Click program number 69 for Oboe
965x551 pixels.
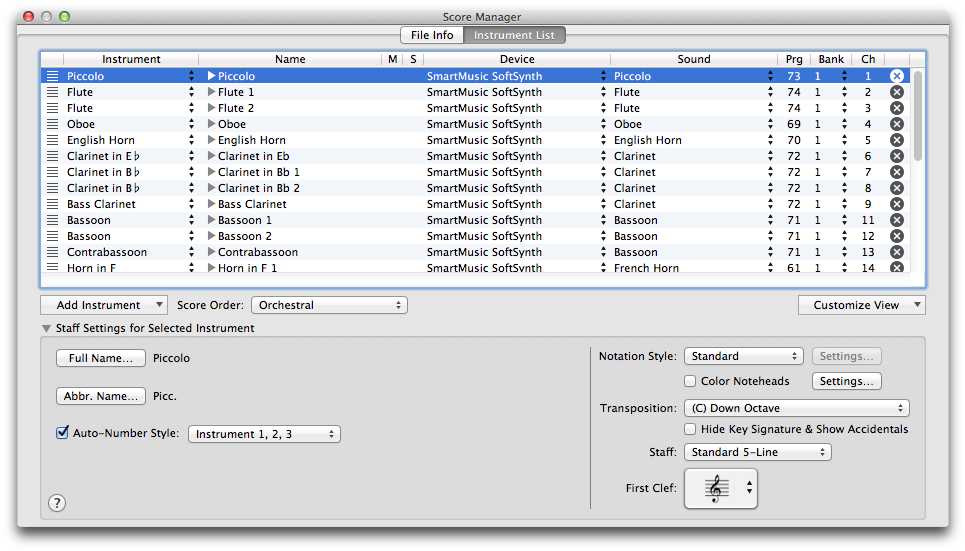(x=794, y=124)
